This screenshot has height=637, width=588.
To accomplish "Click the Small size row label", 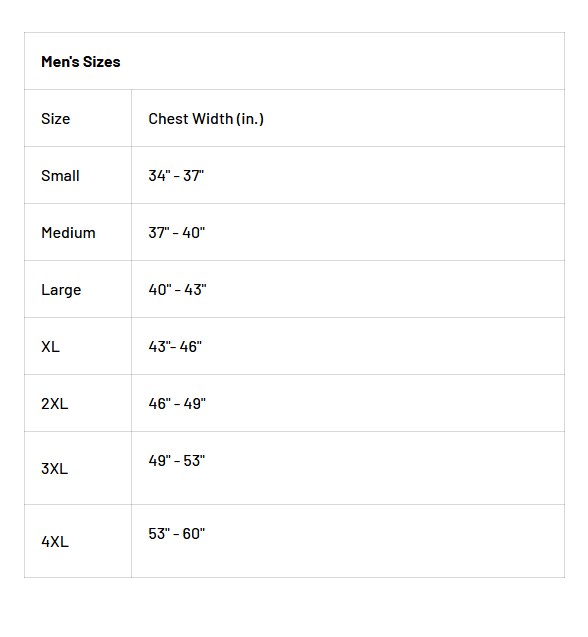I will 60,176.
